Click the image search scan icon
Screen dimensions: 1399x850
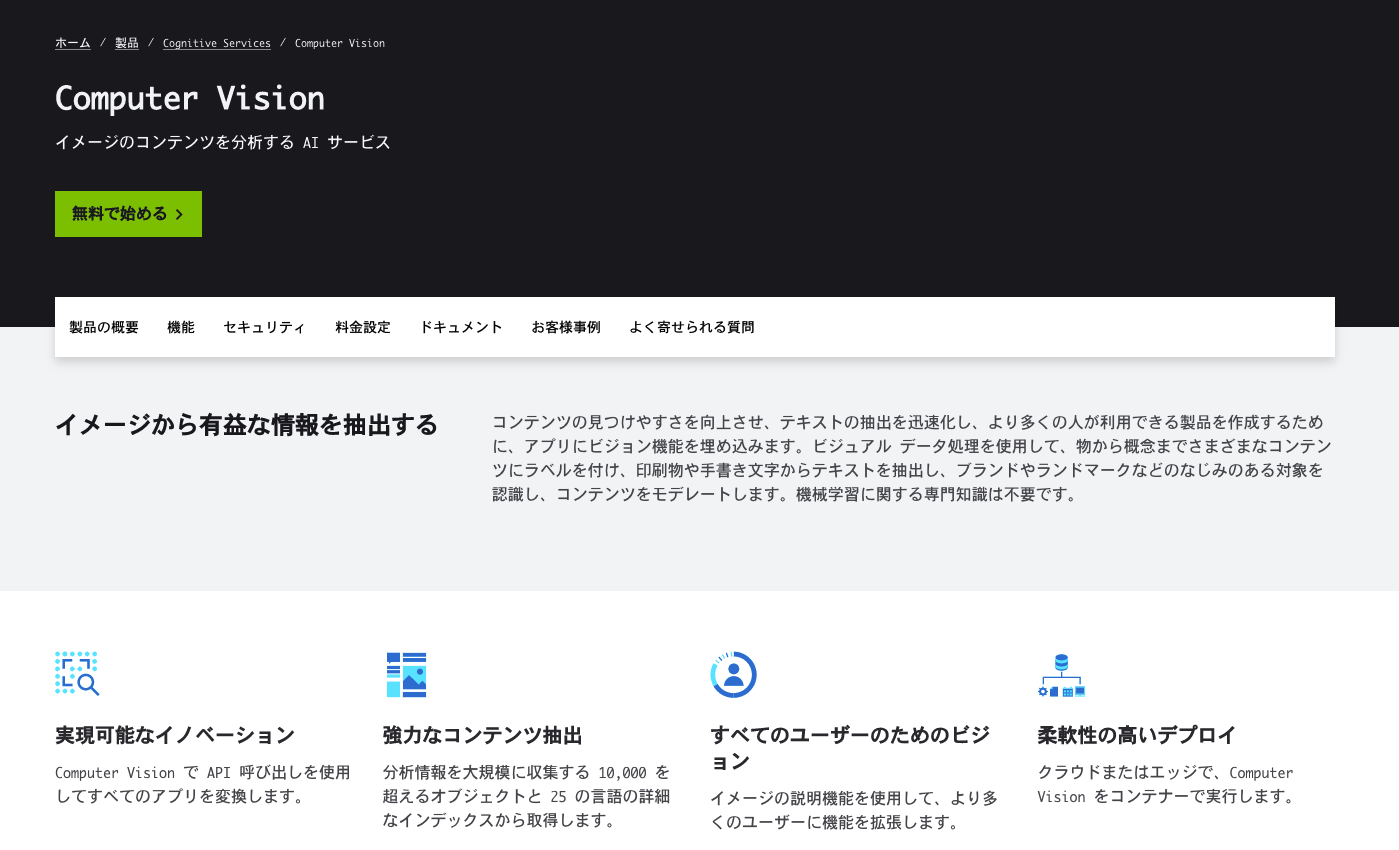coord(77,674)
